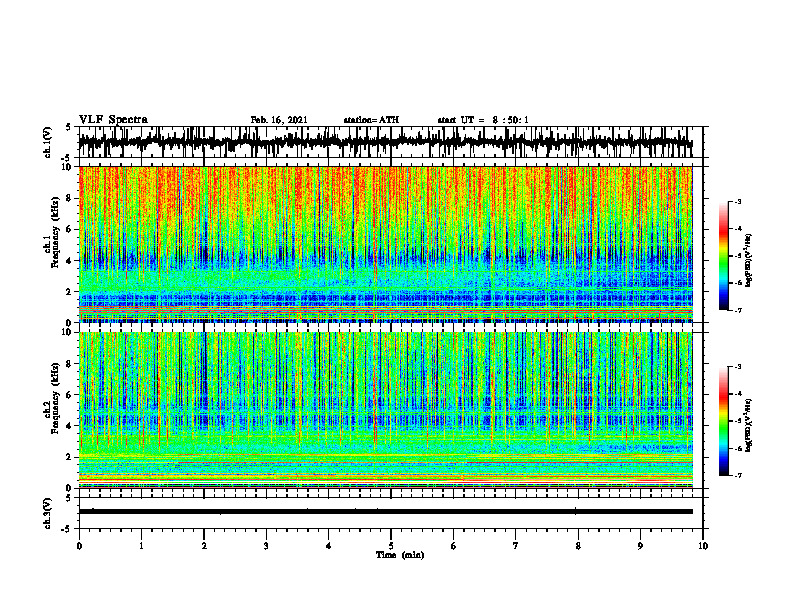The image size is (792, 612).
Task: Click the "ch.1(V)" waveform axis label
Action: (x=48, y=143)
